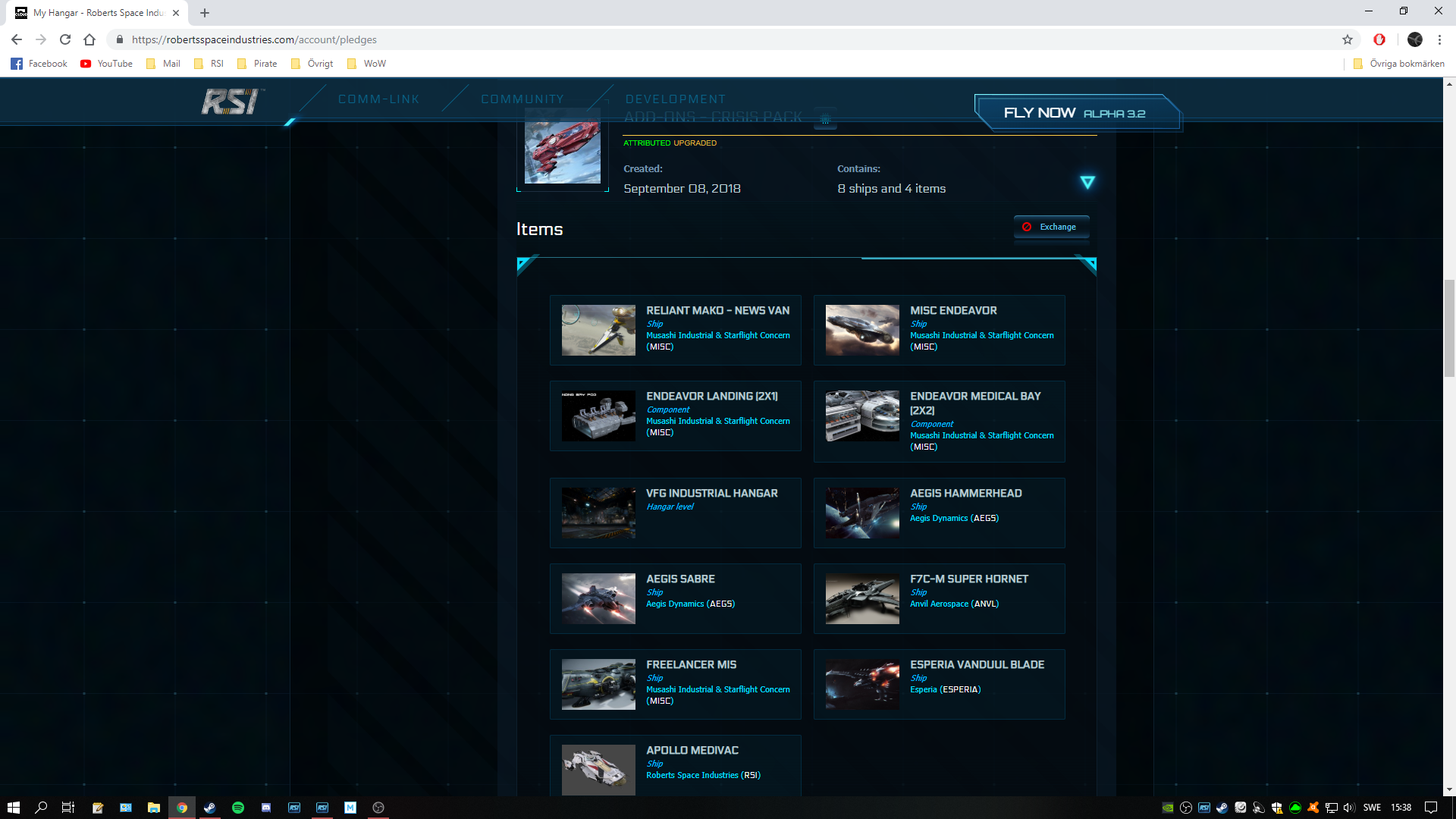This screenshot has width=1456, height=819.
Task: Open the COMMUNITY menu
Action: click(522, 99)
